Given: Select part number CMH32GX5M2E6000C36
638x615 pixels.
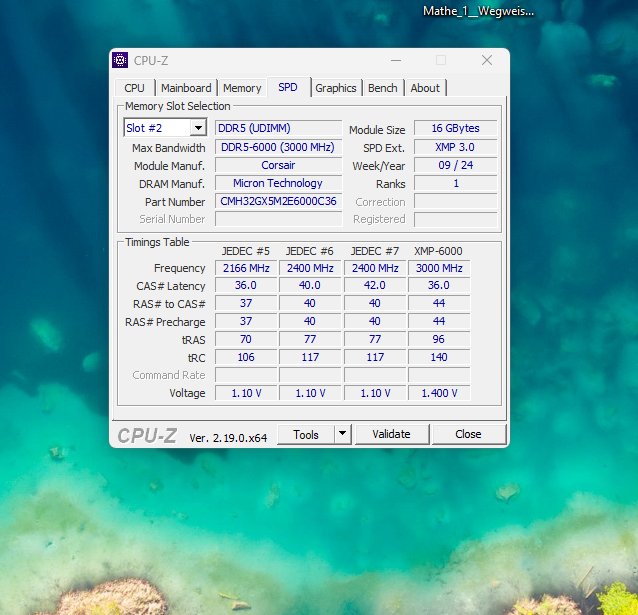Looking at the screenshot, I should [278, 201].
